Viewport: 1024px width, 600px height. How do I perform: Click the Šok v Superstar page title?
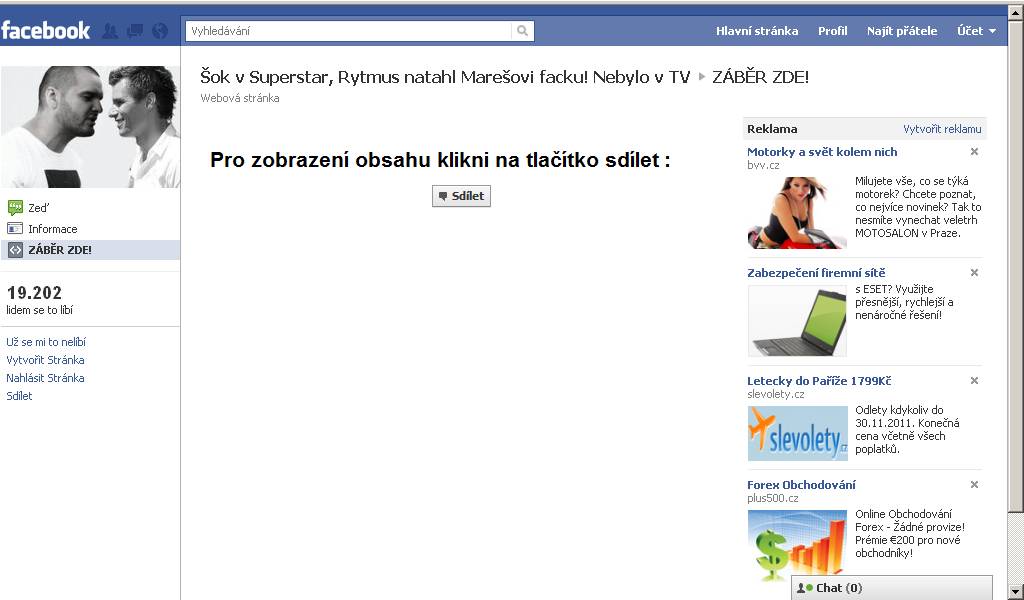point(445,77)
